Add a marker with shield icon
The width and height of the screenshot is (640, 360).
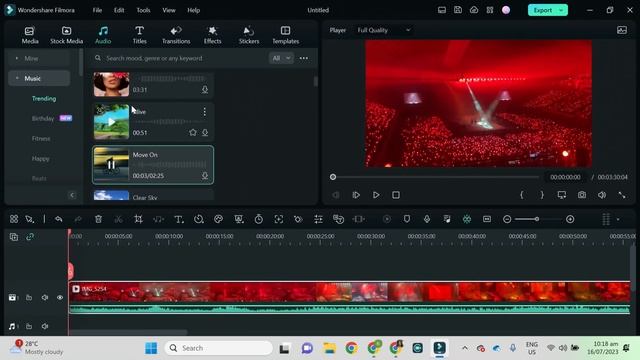coord(407,219)
